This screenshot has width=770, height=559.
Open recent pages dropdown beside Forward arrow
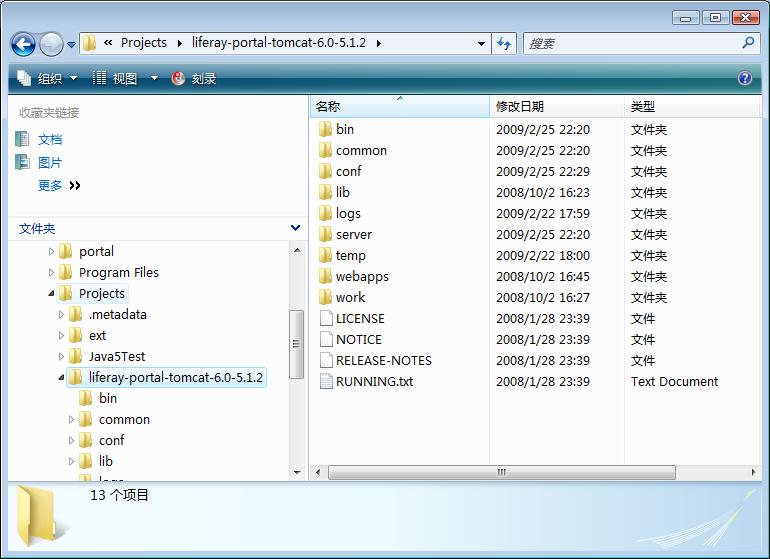click(71, 45)
